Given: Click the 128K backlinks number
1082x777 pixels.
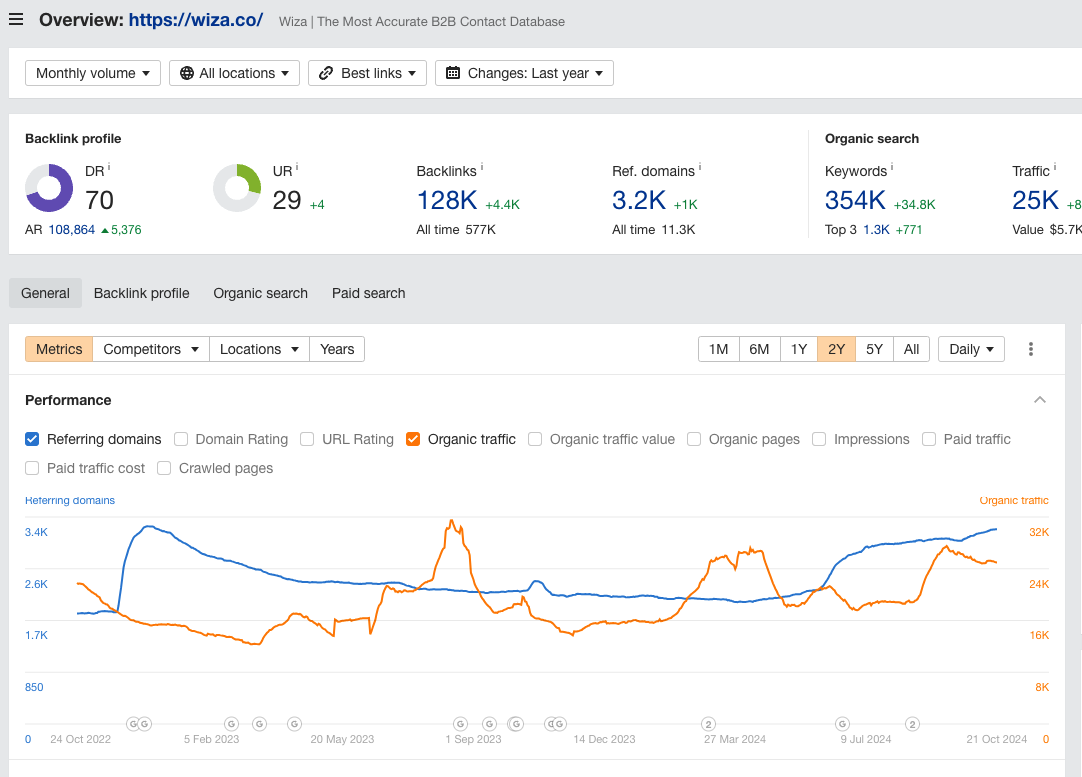Looking at the screenshot, I should (x=446, y=200).
